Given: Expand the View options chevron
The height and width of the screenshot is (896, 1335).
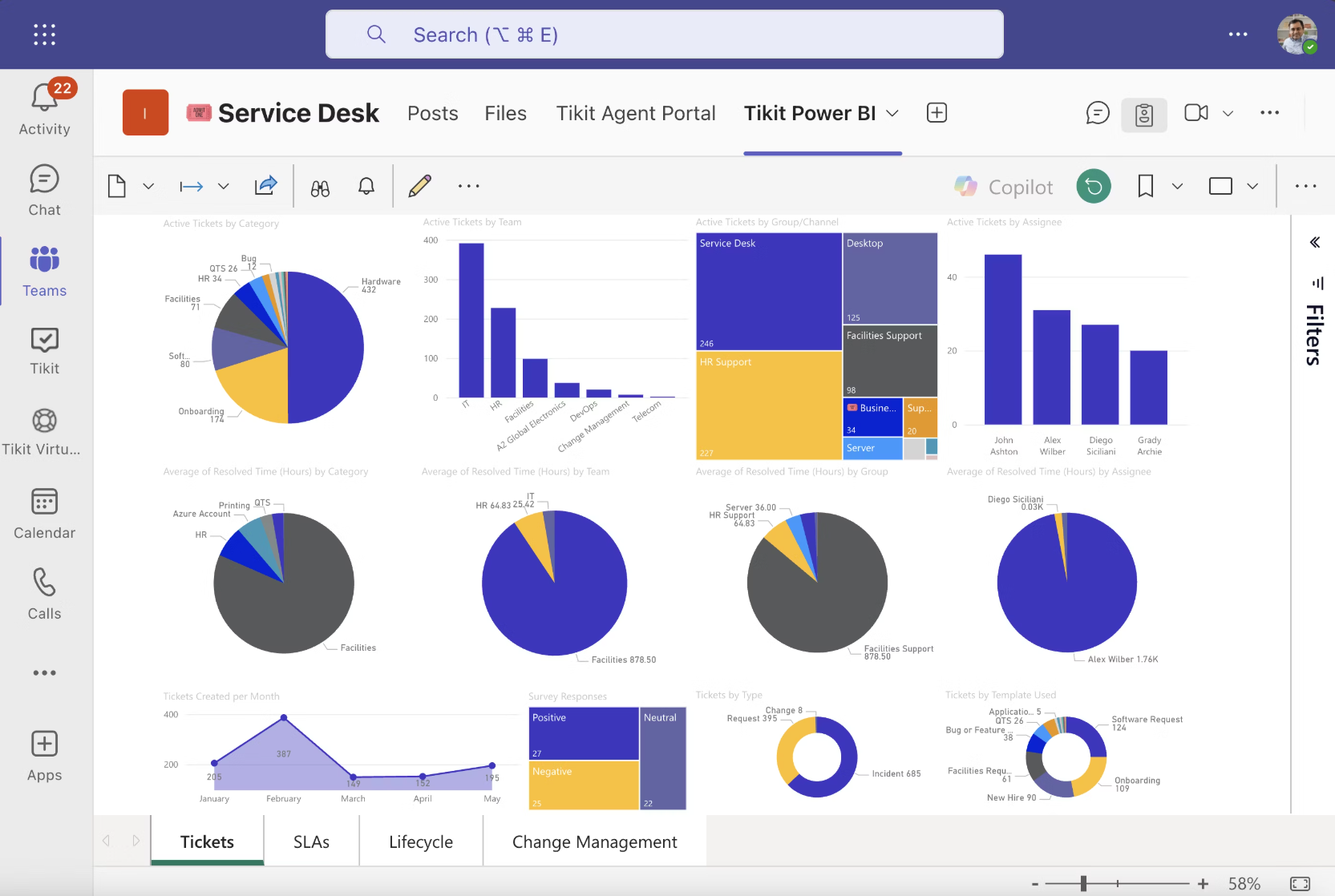Looking at the screenshot, I should pyautogui.click(x=1252, y=187).
